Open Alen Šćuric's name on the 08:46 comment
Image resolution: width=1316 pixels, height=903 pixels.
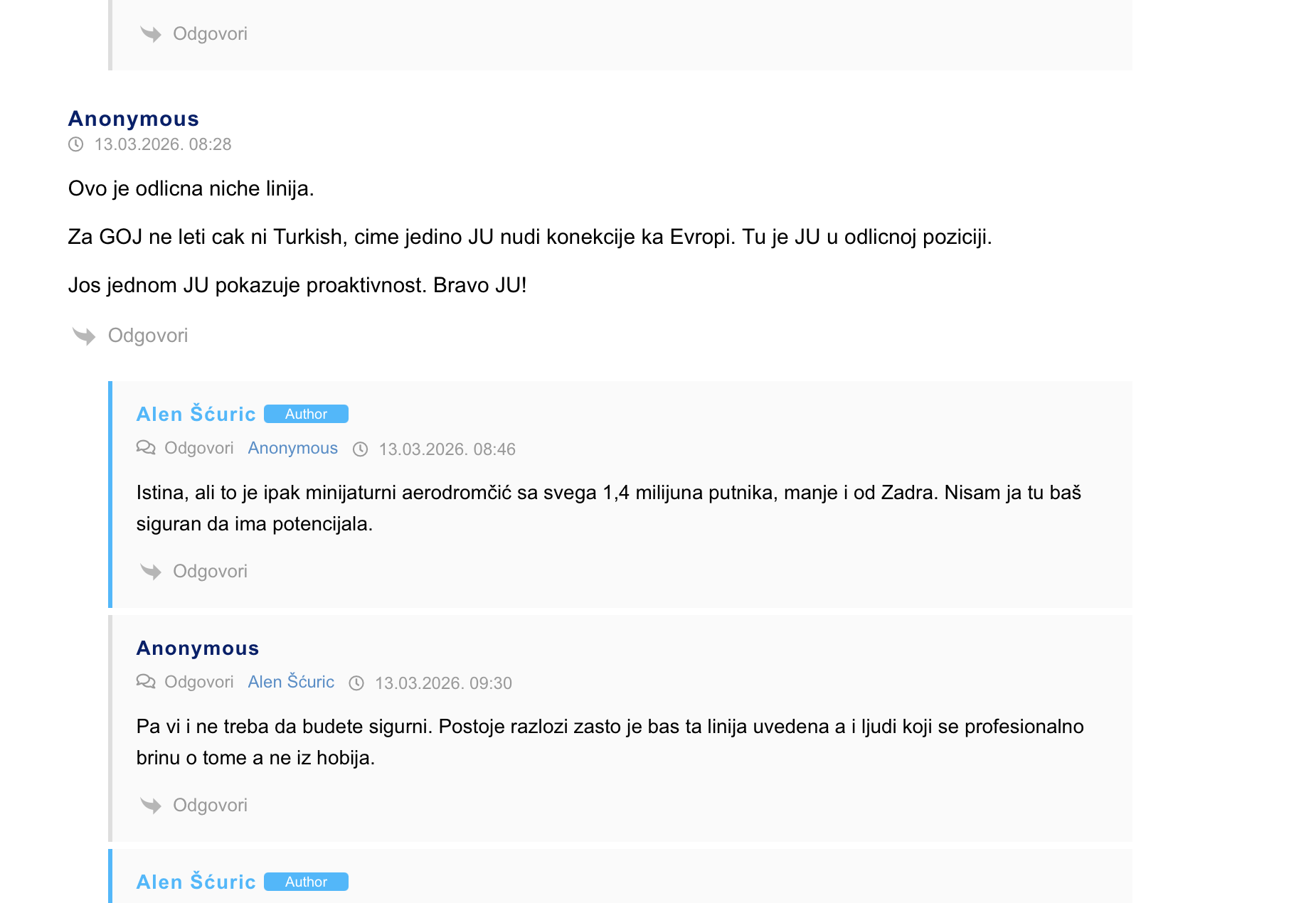(196, 414)
